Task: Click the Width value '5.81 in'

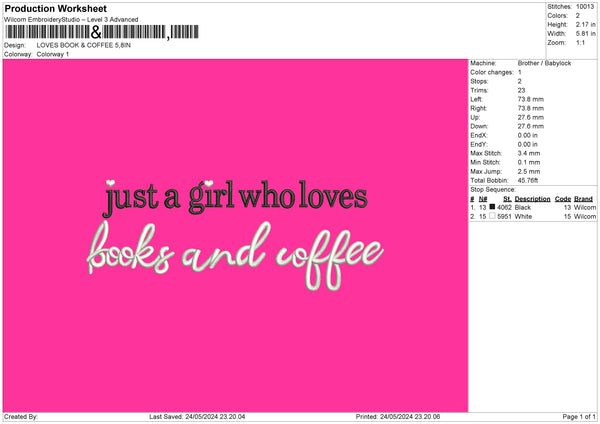Action: coord(585,34)
